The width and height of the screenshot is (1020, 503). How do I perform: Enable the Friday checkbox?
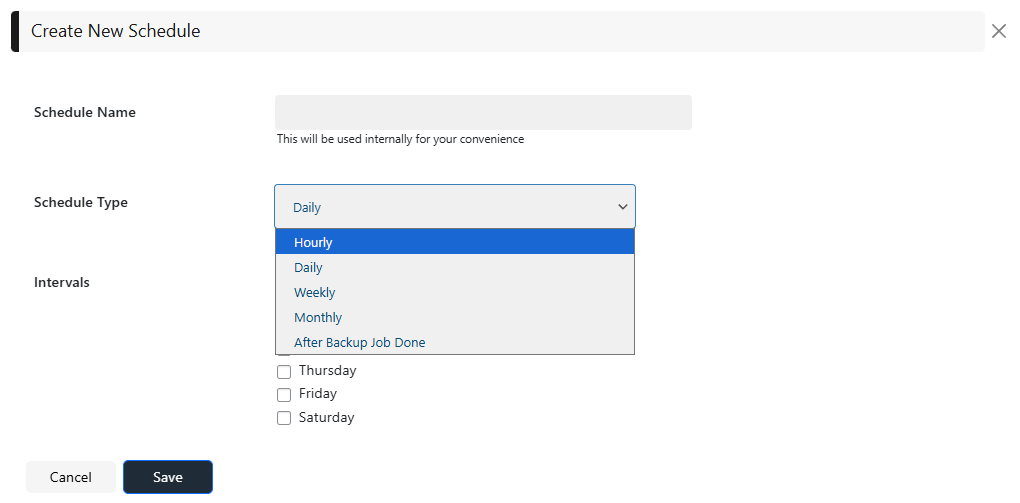pos(284,395)
